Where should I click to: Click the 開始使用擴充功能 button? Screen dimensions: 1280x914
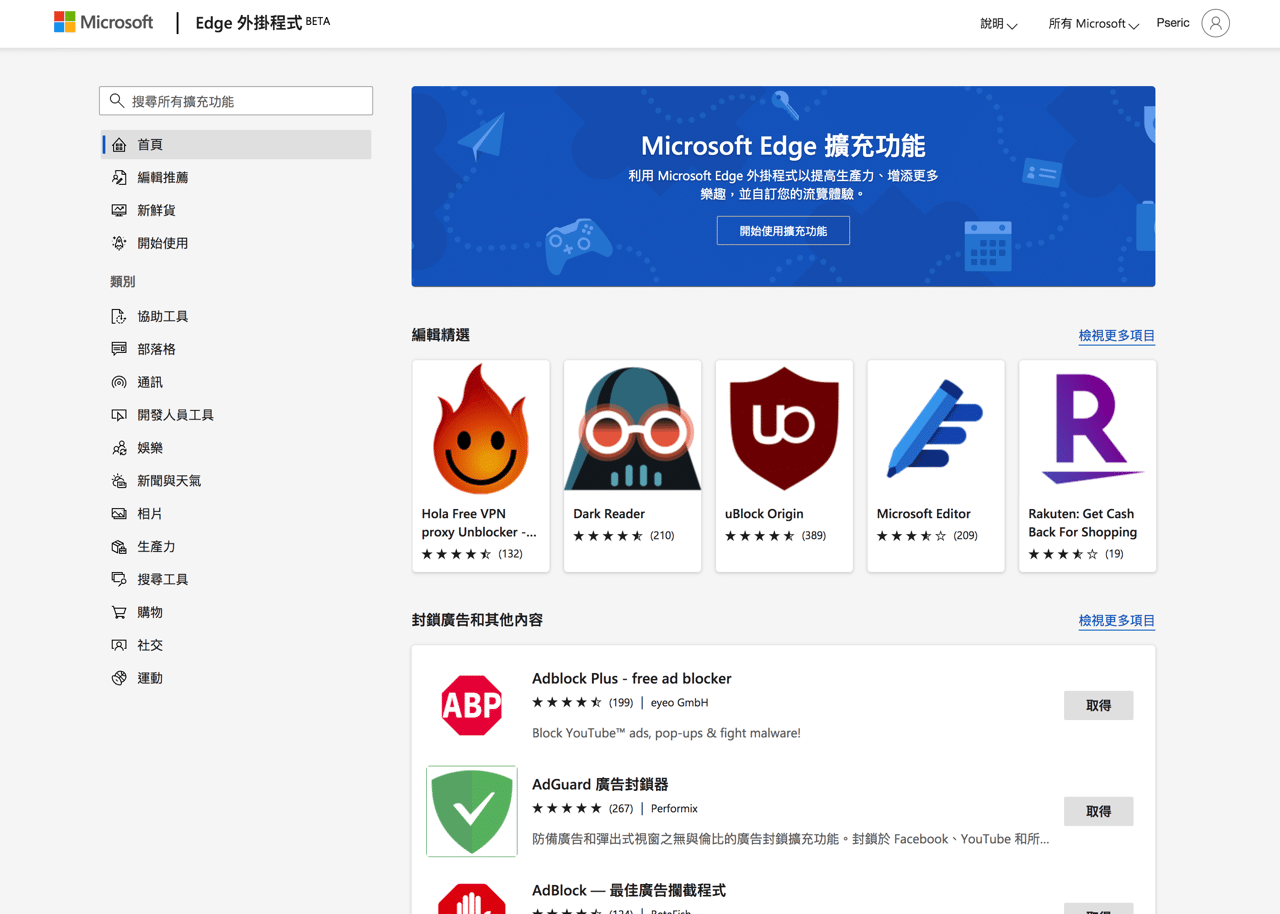[x=783, y=230]
